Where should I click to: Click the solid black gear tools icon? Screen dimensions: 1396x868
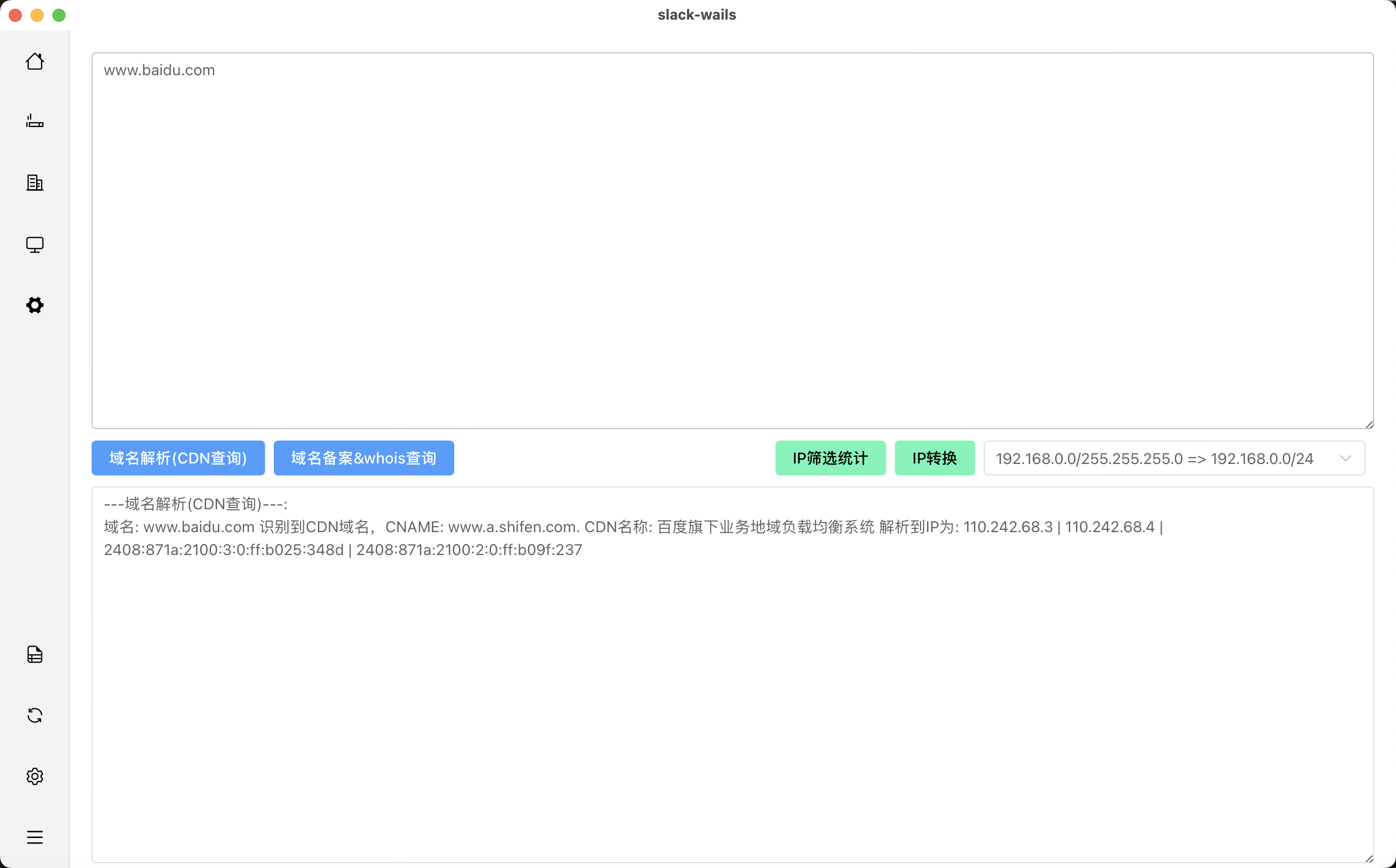click(34, 305)
